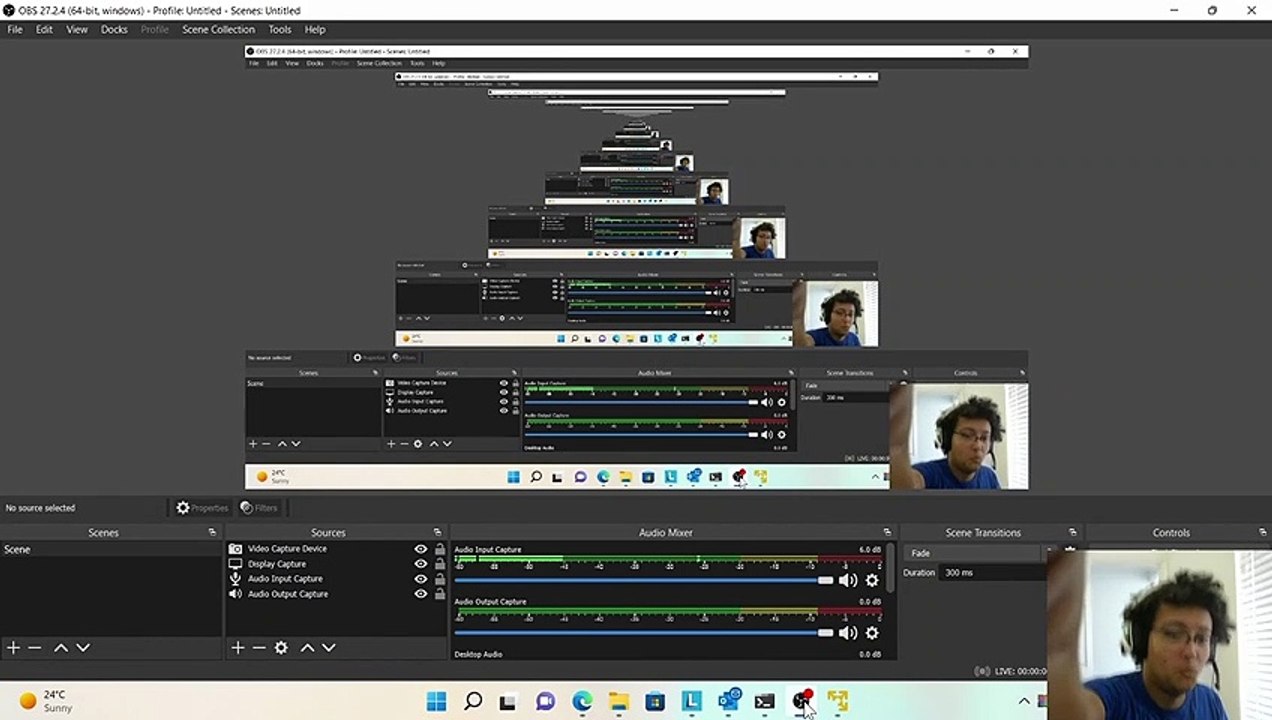Add a new source with plus icon
This screenshot has height=720, width=1272.
point(238,648)
